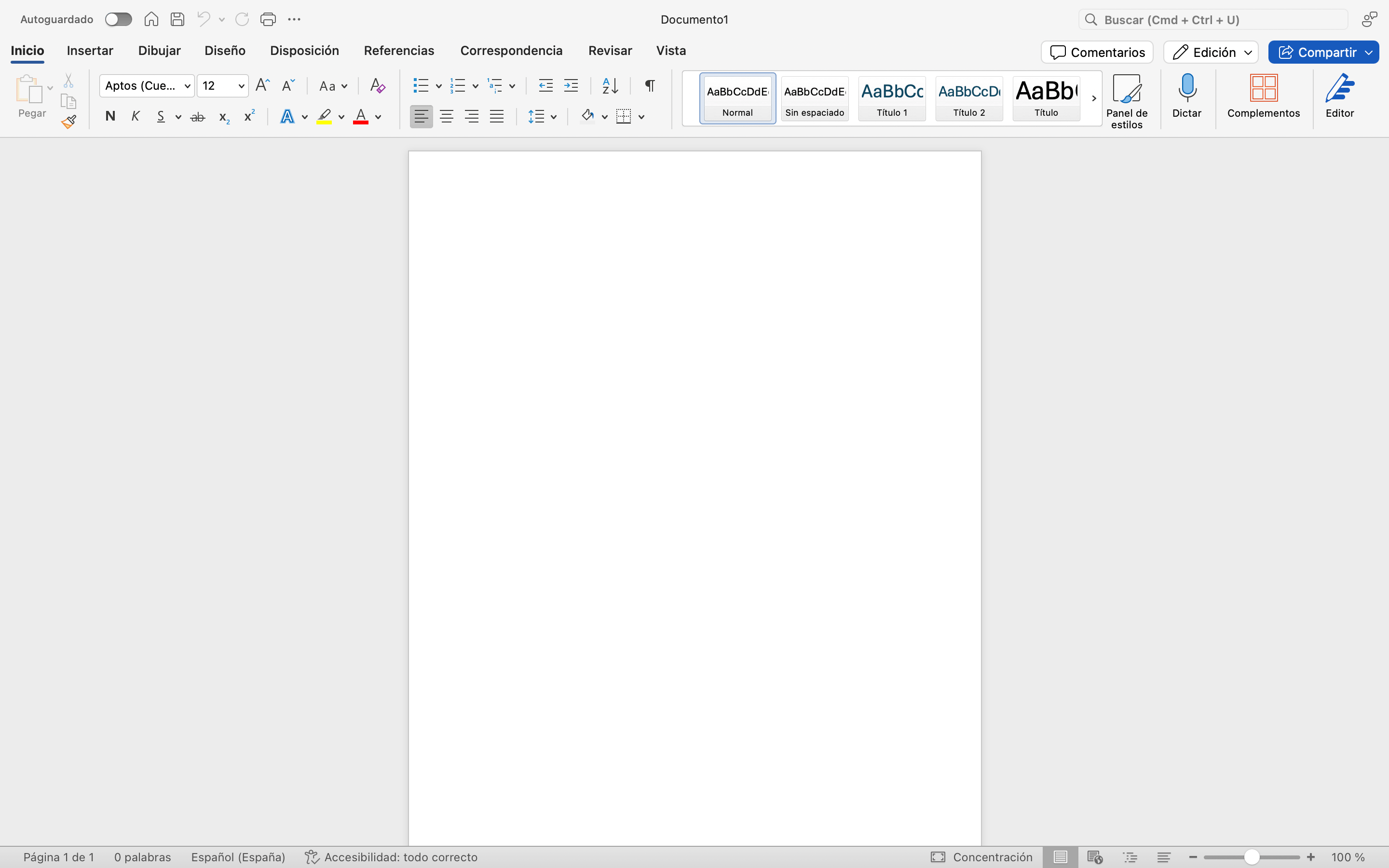The height and width of the screenshot is (868, 1389).
Task: Click the print icon in title bar
Action: (268, 19)
